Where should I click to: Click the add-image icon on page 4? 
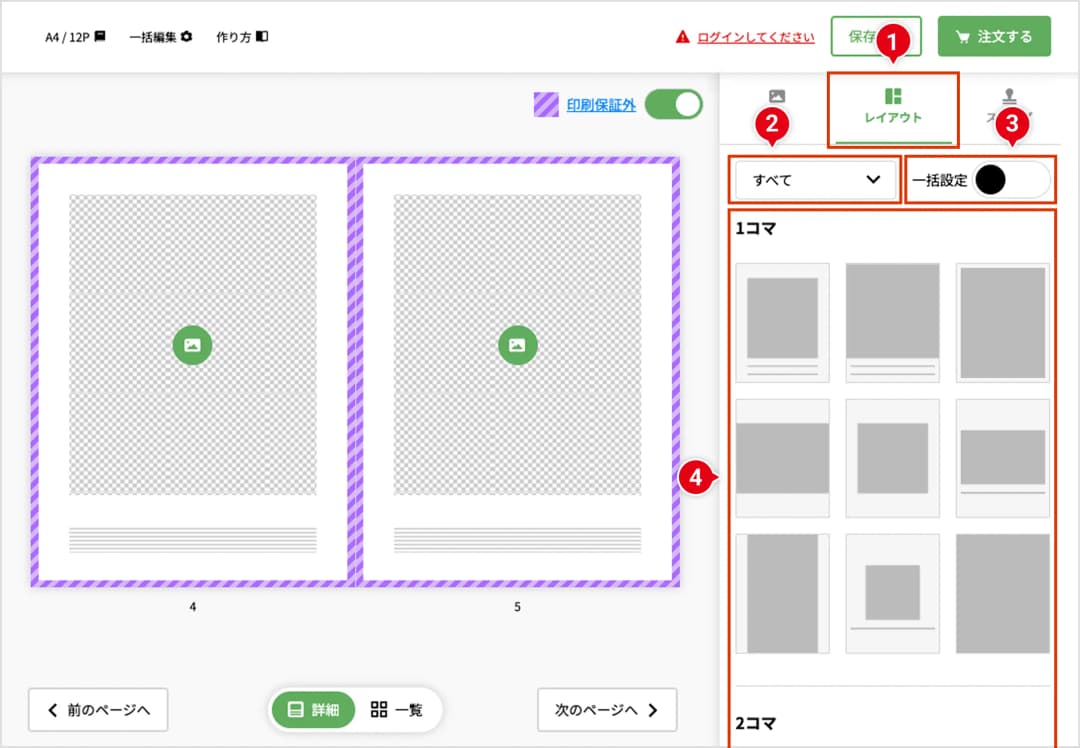192,345
